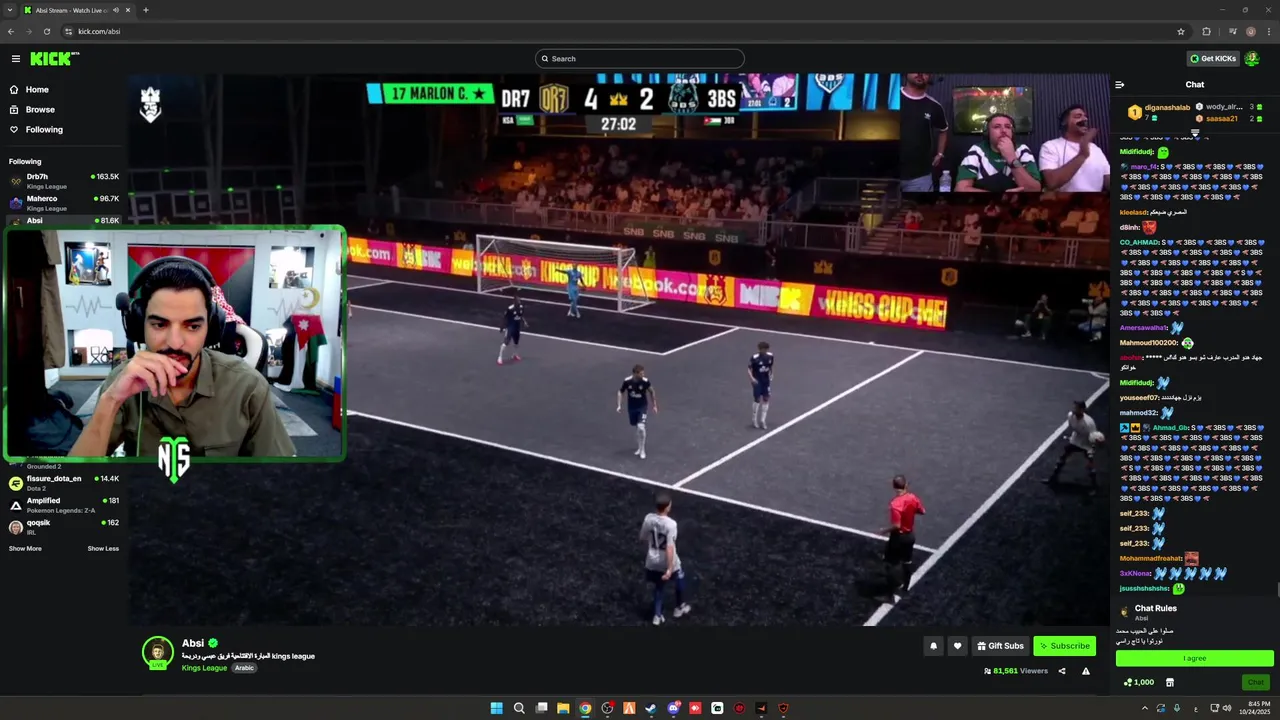
Task: Open Windows taskbar Search
Action: tap(519, 708)
